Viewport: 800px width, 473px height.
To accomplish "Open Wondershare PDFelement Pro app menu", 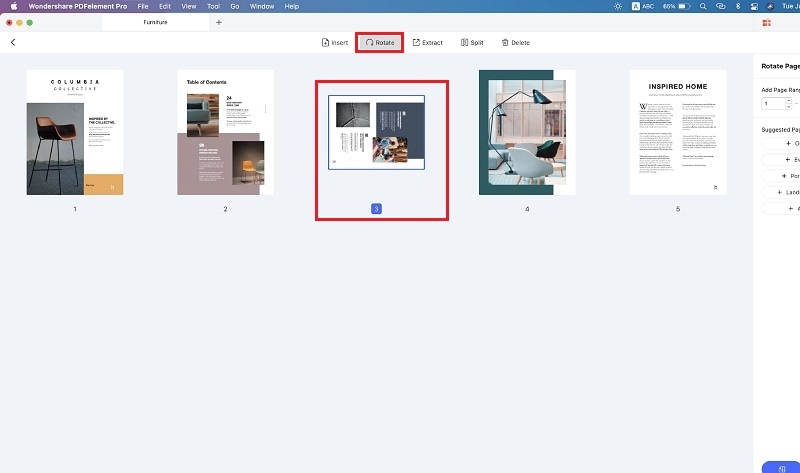I will [78, 6].
